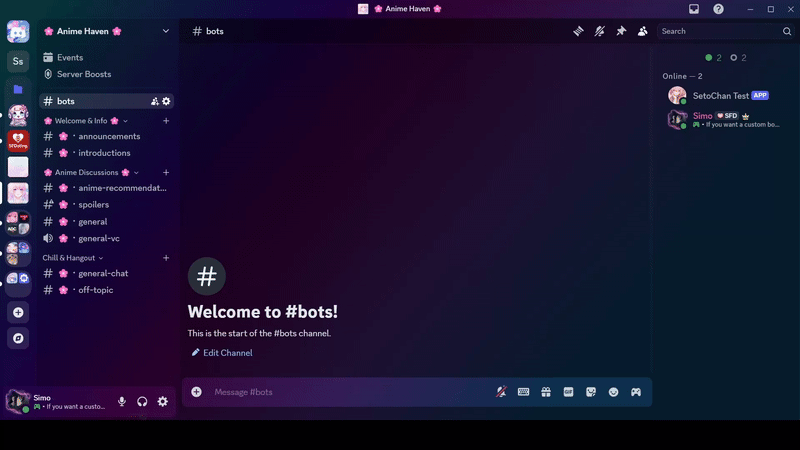Click the attachment plus button in message bar
The image size is (800, 450).
click(x=196, y=392)
